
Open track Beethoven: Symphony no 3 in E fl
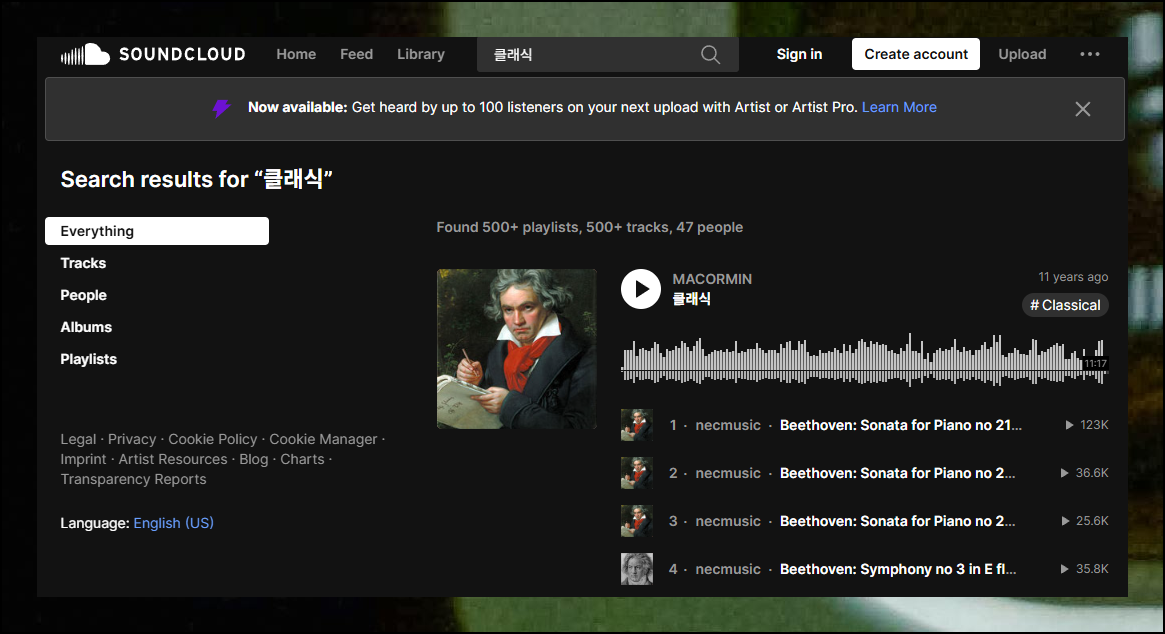[x=898, y=569]
